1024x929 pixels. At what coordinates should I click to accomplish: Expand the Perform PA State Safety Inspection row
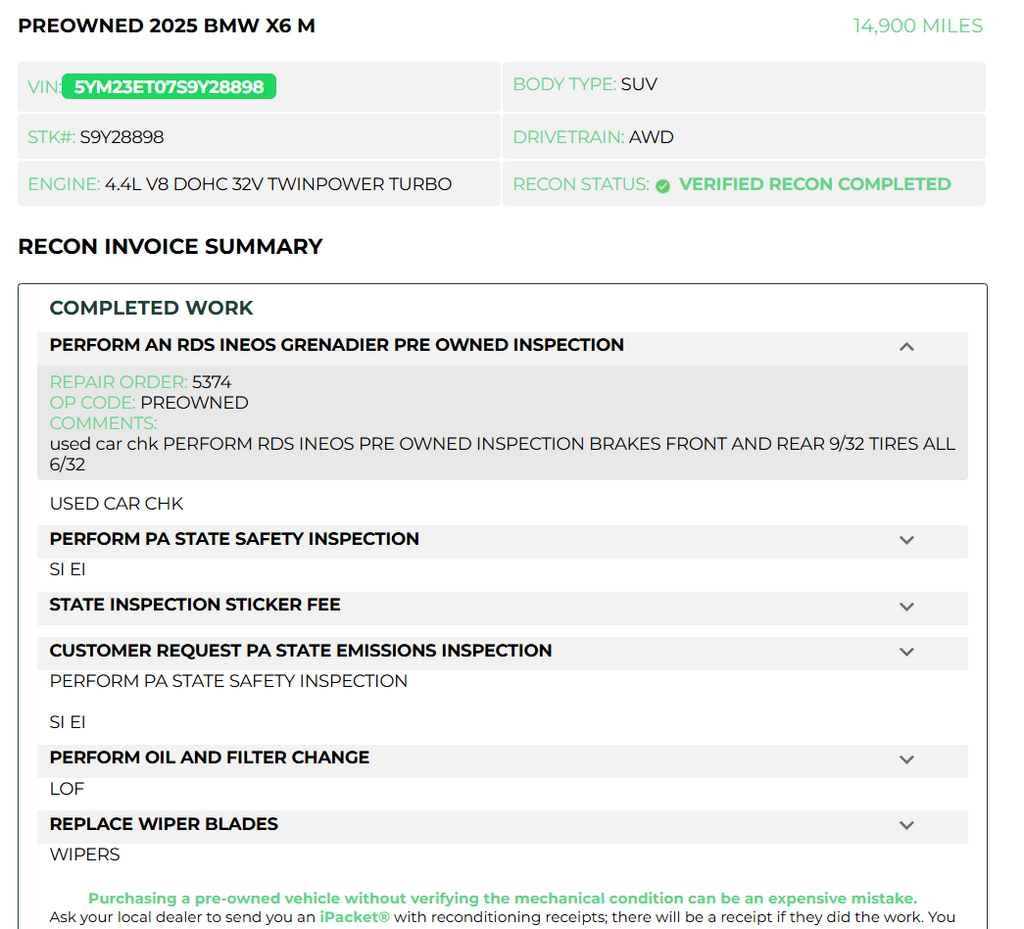coord(502,540)
